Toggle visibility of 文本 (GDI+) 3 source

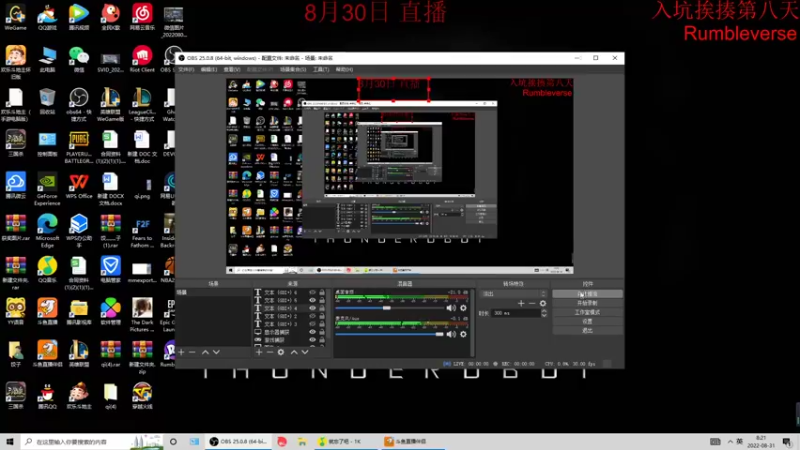(x=312, y=324)
